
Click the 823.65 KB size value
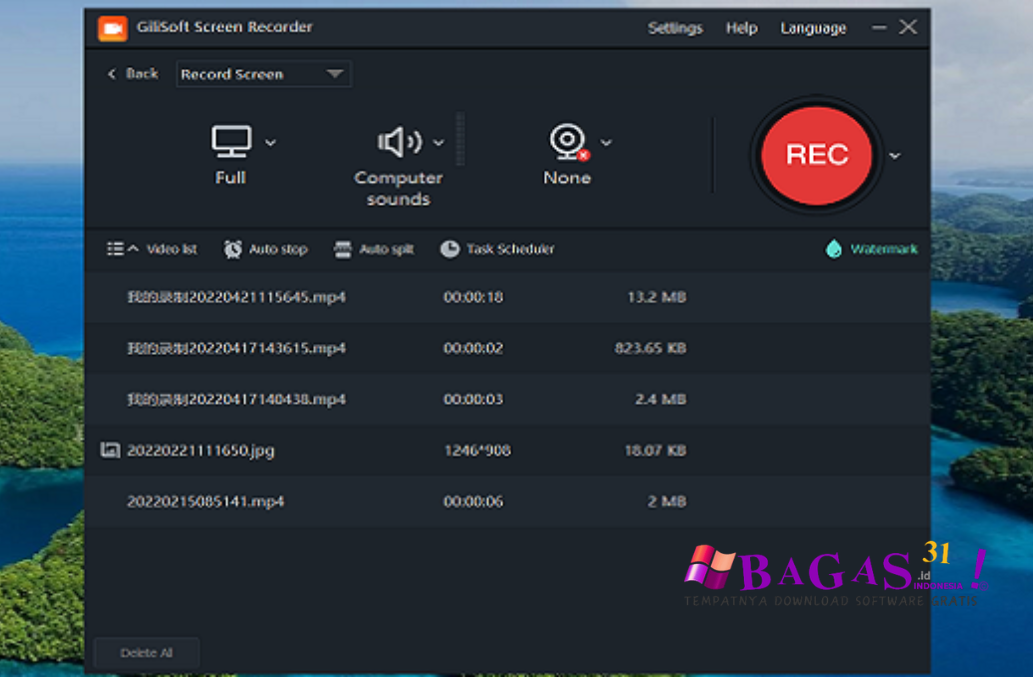click(x=650, y=348)
